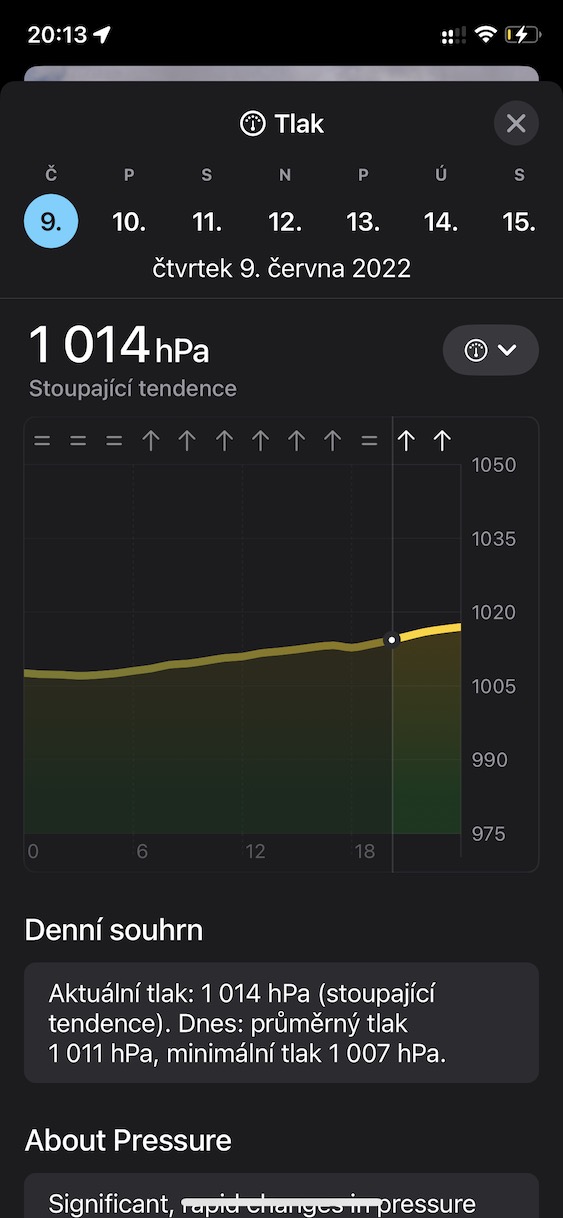The image size is (563, 1218).
Task: Tap the Wi-Fi status icon
Action: 486,35
